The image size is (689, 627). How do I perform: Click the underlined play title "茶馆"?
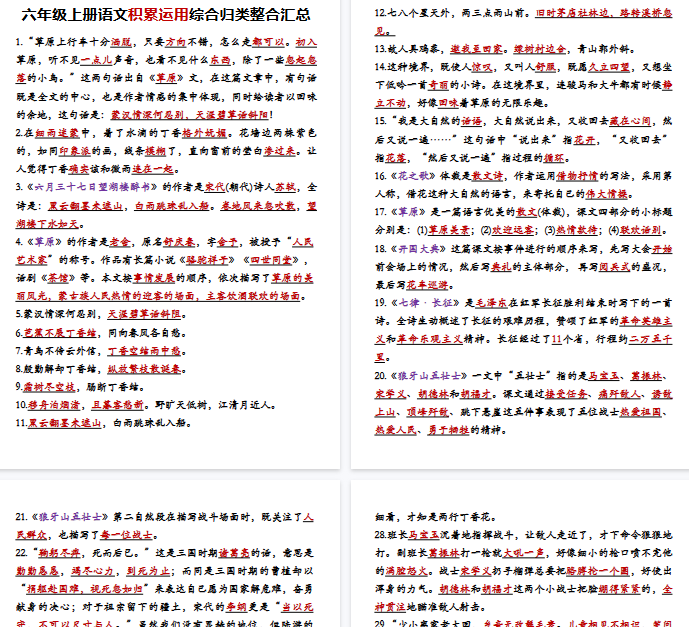coord(58,278)
